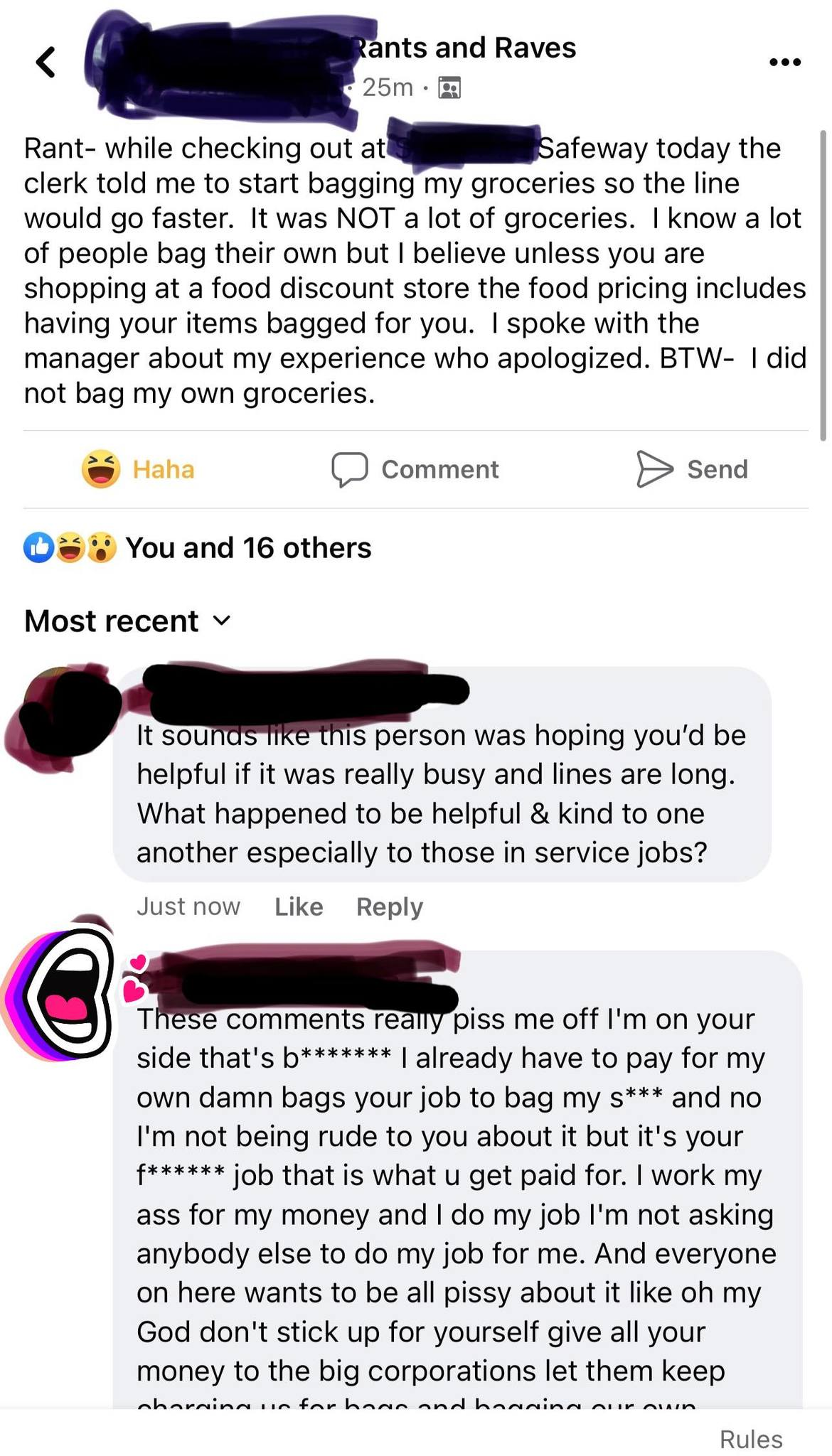Toggle the Haha reaction on the post
This screenshot has width=832, height=1456.
pyautogui.click(x=138, y=469)
